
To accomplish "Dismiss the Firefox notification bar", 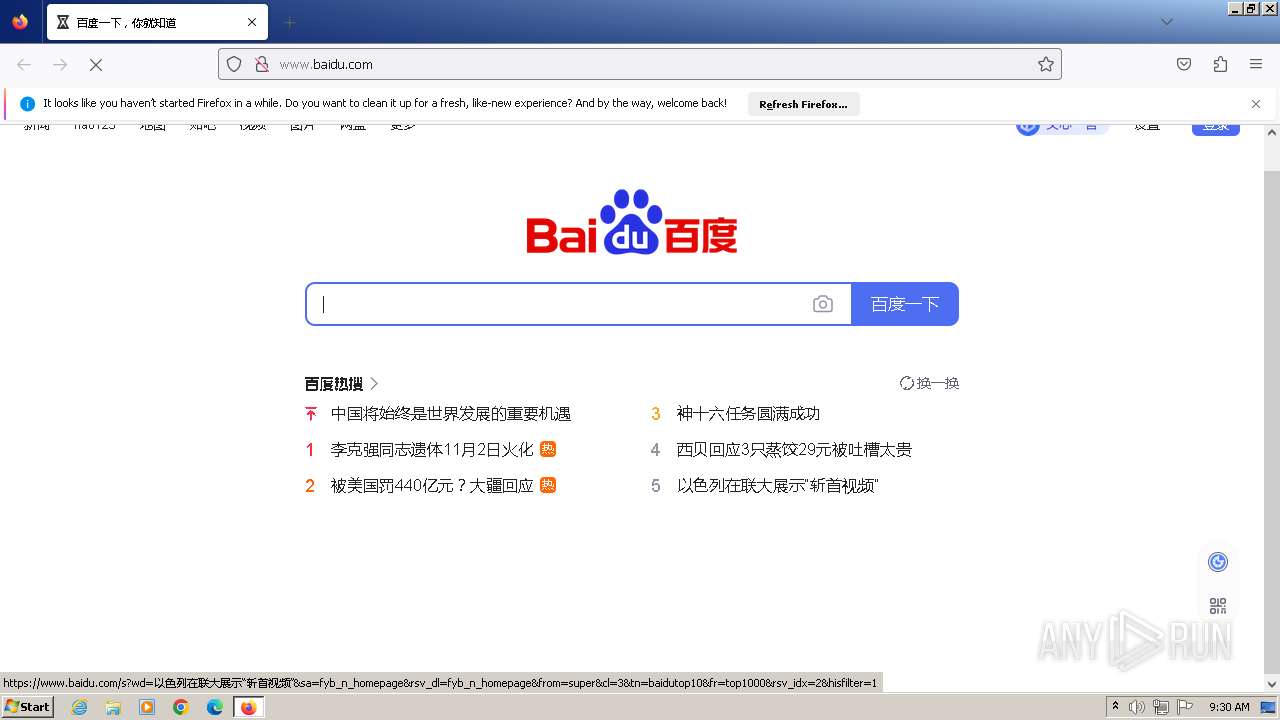I will [1256, 104].
